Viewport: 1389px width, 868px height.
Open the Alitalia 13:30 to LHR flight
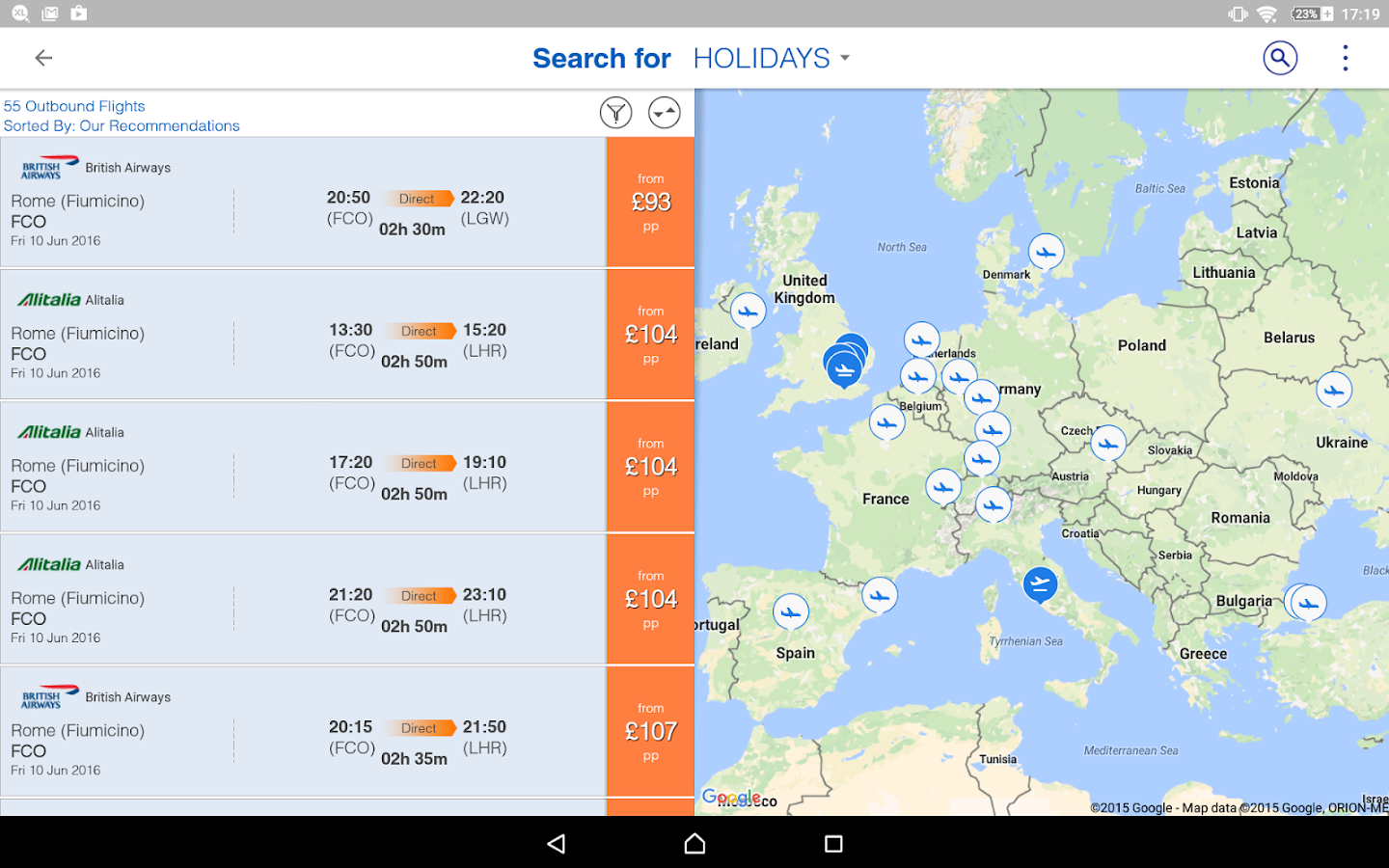[304, 335]
